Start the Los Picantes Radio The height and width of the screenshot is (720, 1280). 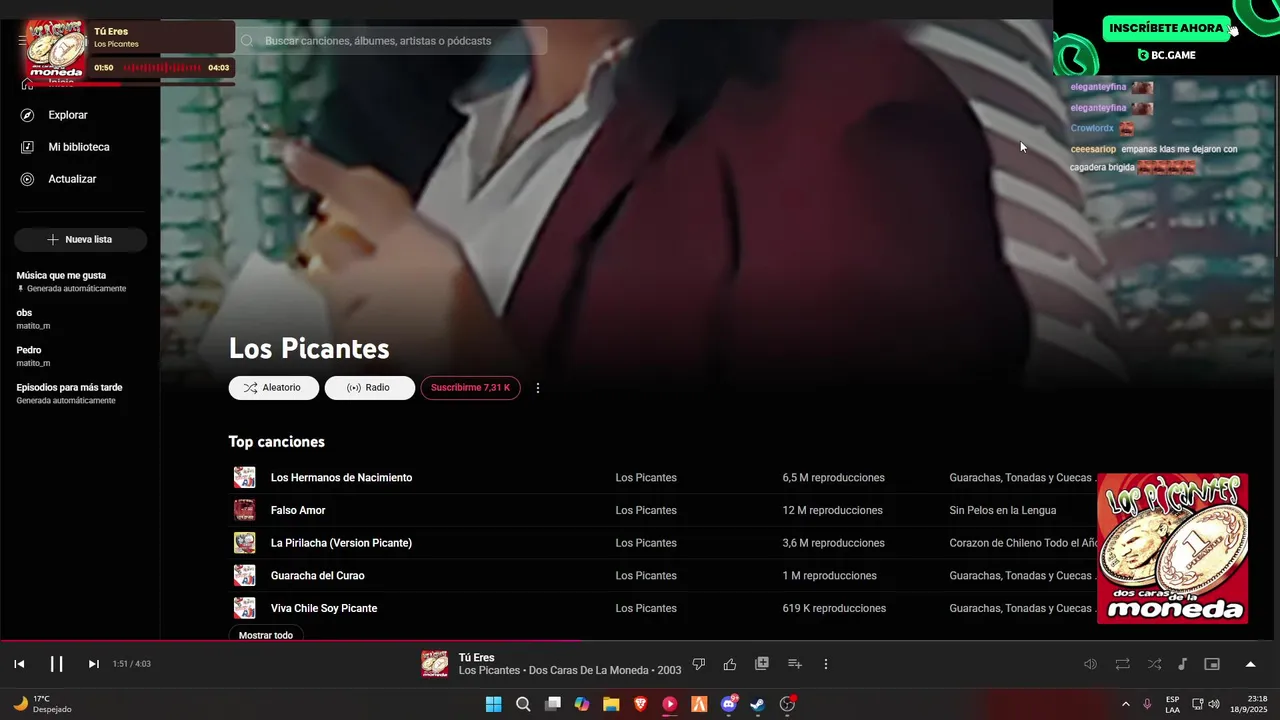point(370,388)
